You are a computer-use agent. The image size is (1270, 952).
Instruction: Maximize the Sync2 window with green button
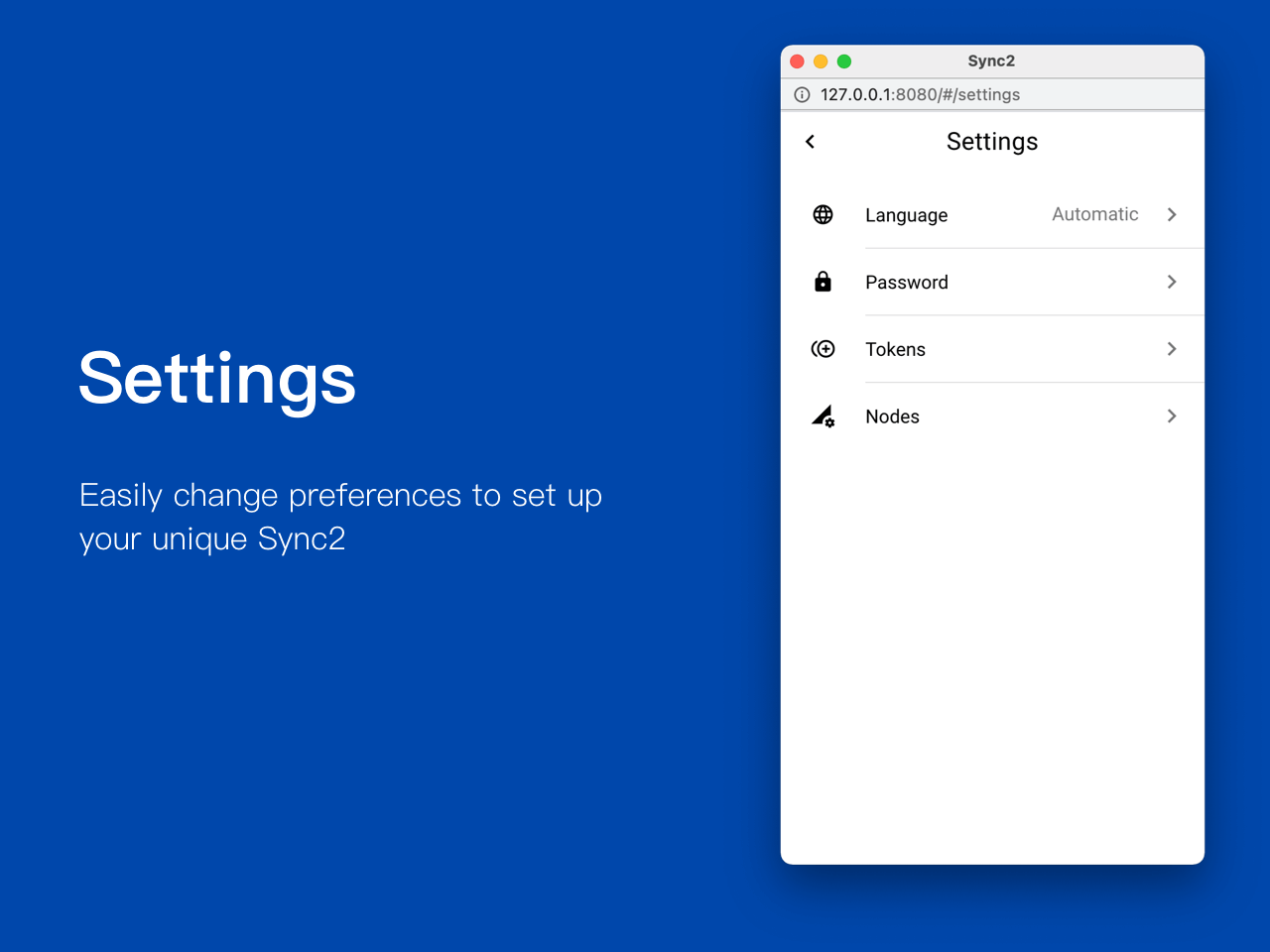tap(844, 61)
